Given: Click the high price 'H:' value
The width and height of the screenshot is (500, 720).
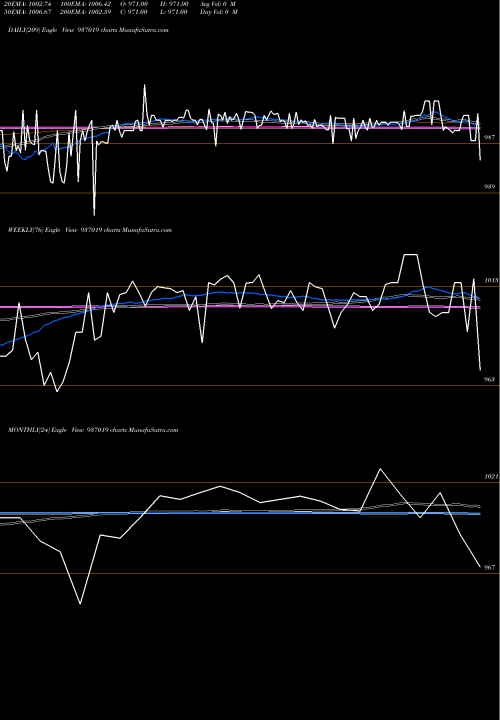Looking at the screenshot, I should 174,4.
